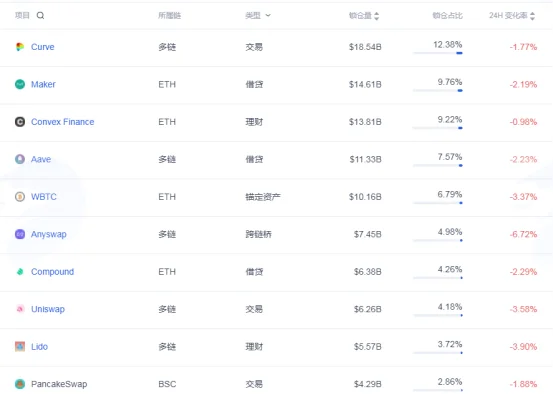The image size is (554, 394).
Task: Click the Anyswap purple logo icon
Action: click(20, 234)
